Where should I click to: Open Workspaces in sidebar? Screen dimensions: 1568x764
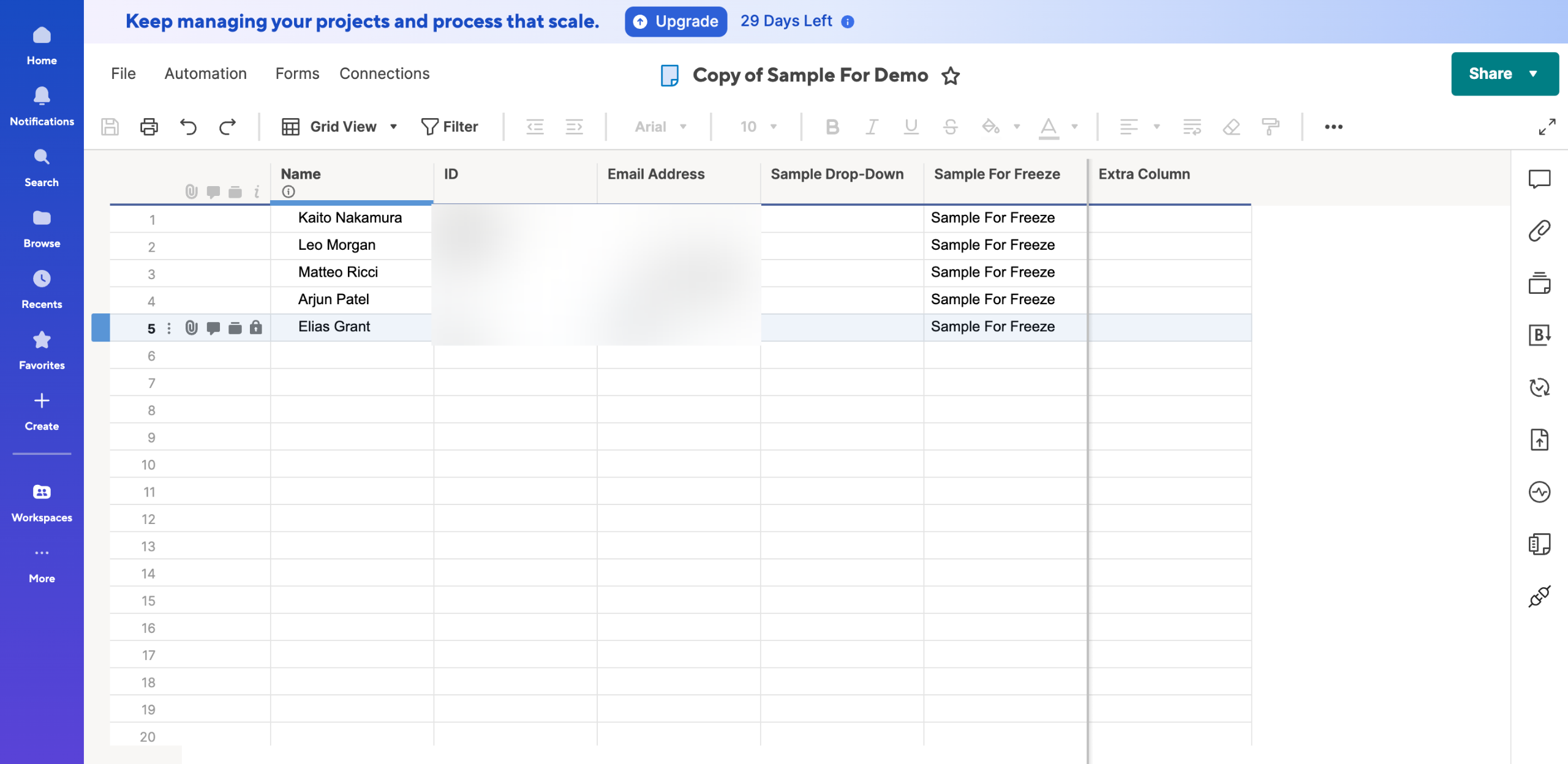pyautogui.click(x=42, y=503)
